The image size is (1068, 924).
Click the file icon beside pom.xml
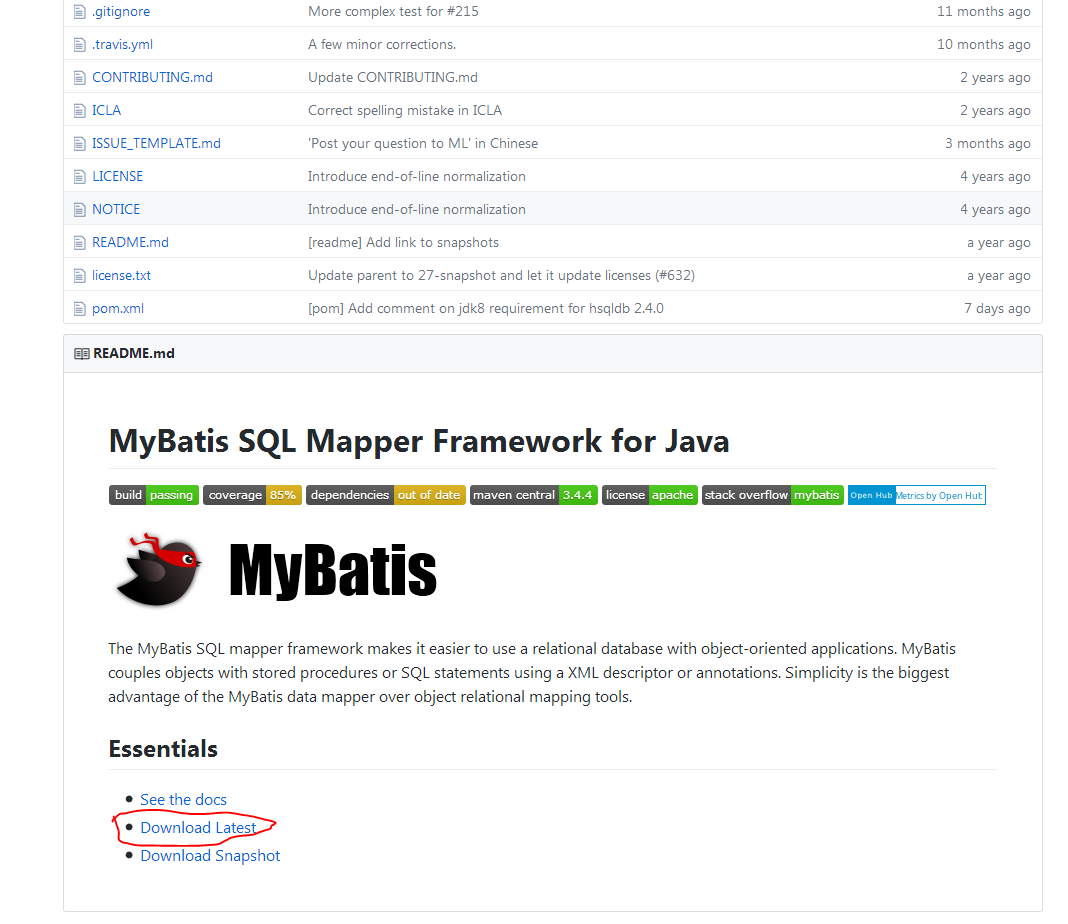coord(80,309)
